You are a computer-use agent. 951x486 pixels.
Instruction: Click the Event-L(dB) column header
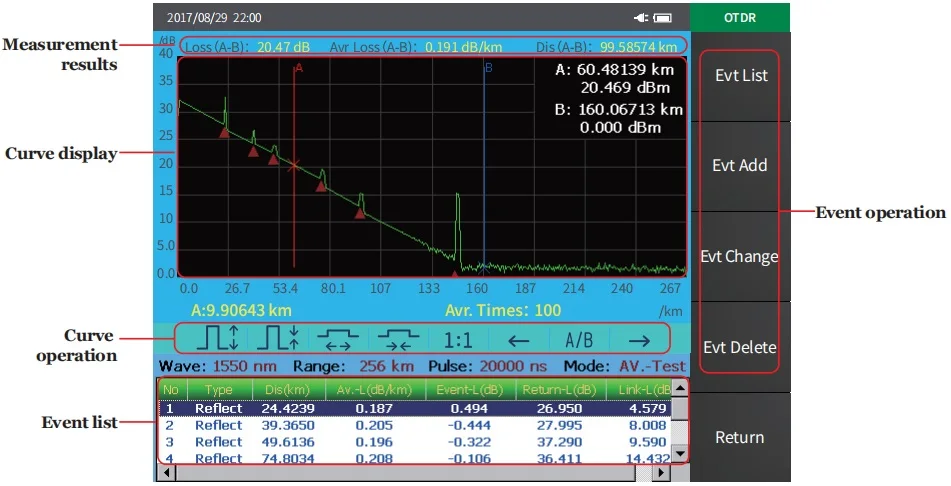pyautogui.click(x=470, y=390)
